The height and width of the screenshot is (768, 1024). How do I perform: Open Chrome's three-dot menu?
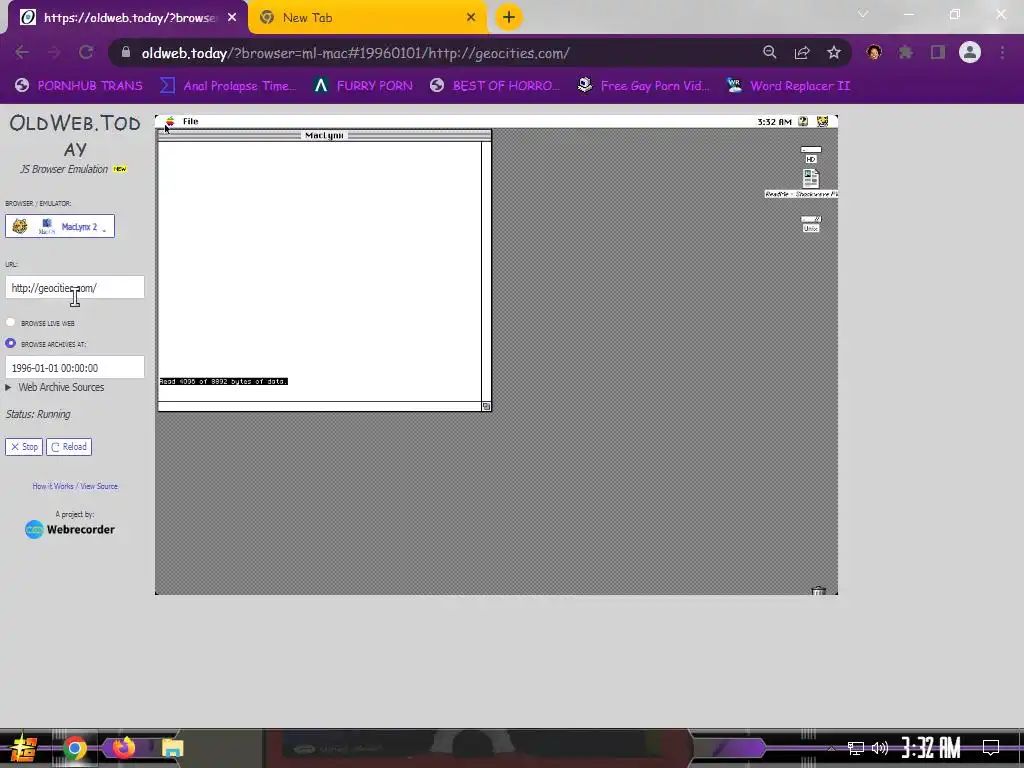[1002, 53]
